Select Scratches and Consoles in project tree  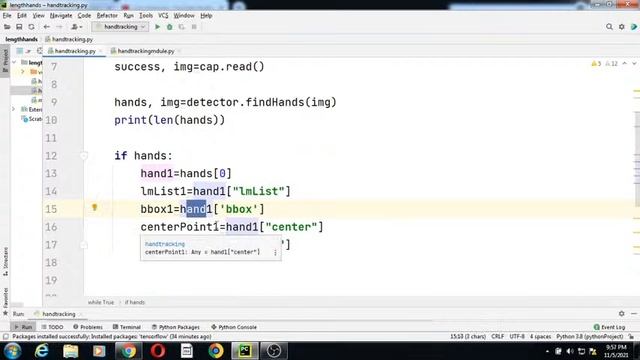pos(31,119)
